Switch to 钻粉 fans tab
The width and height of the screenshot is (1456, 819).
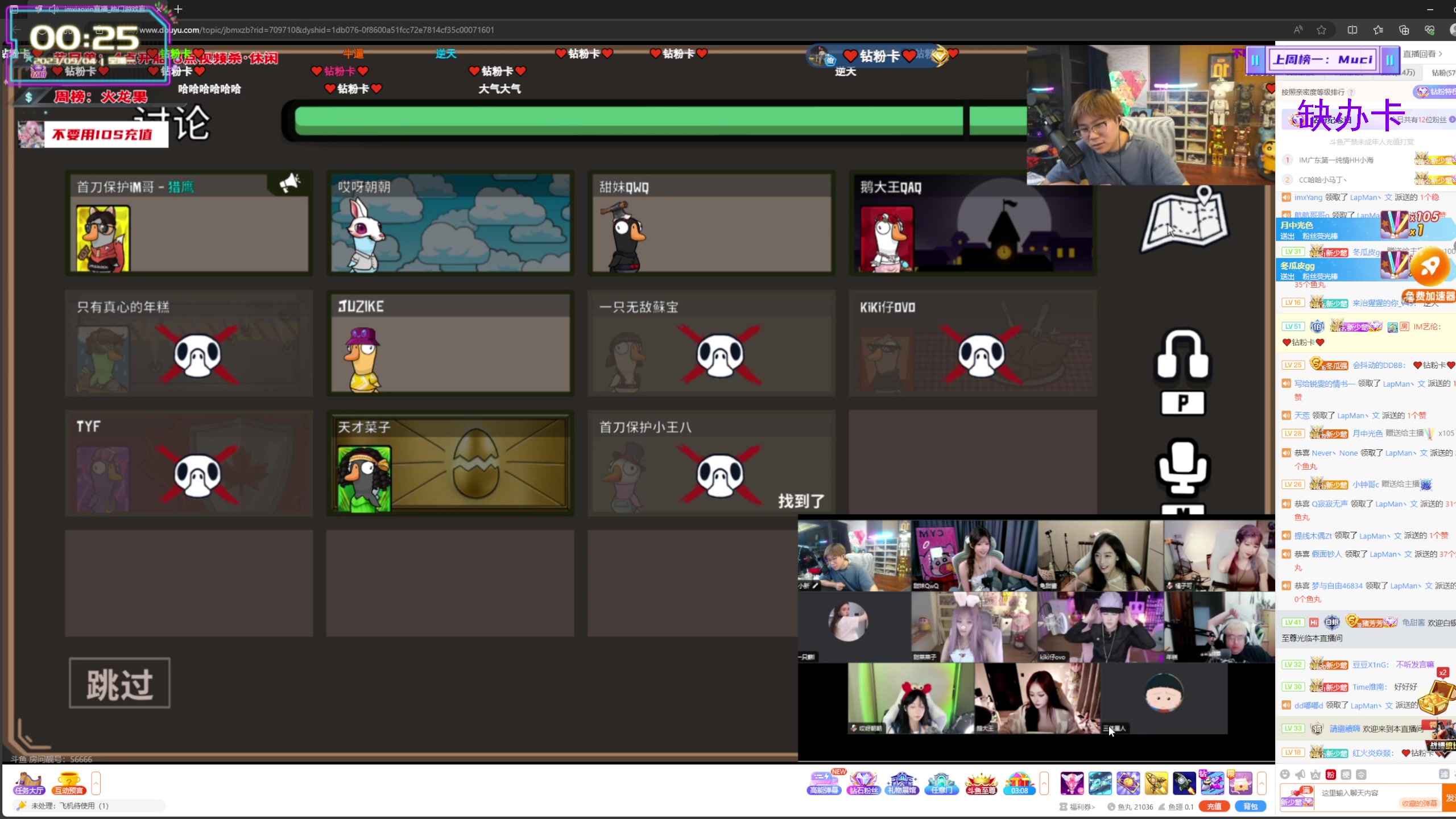[x=1442, y=73]
